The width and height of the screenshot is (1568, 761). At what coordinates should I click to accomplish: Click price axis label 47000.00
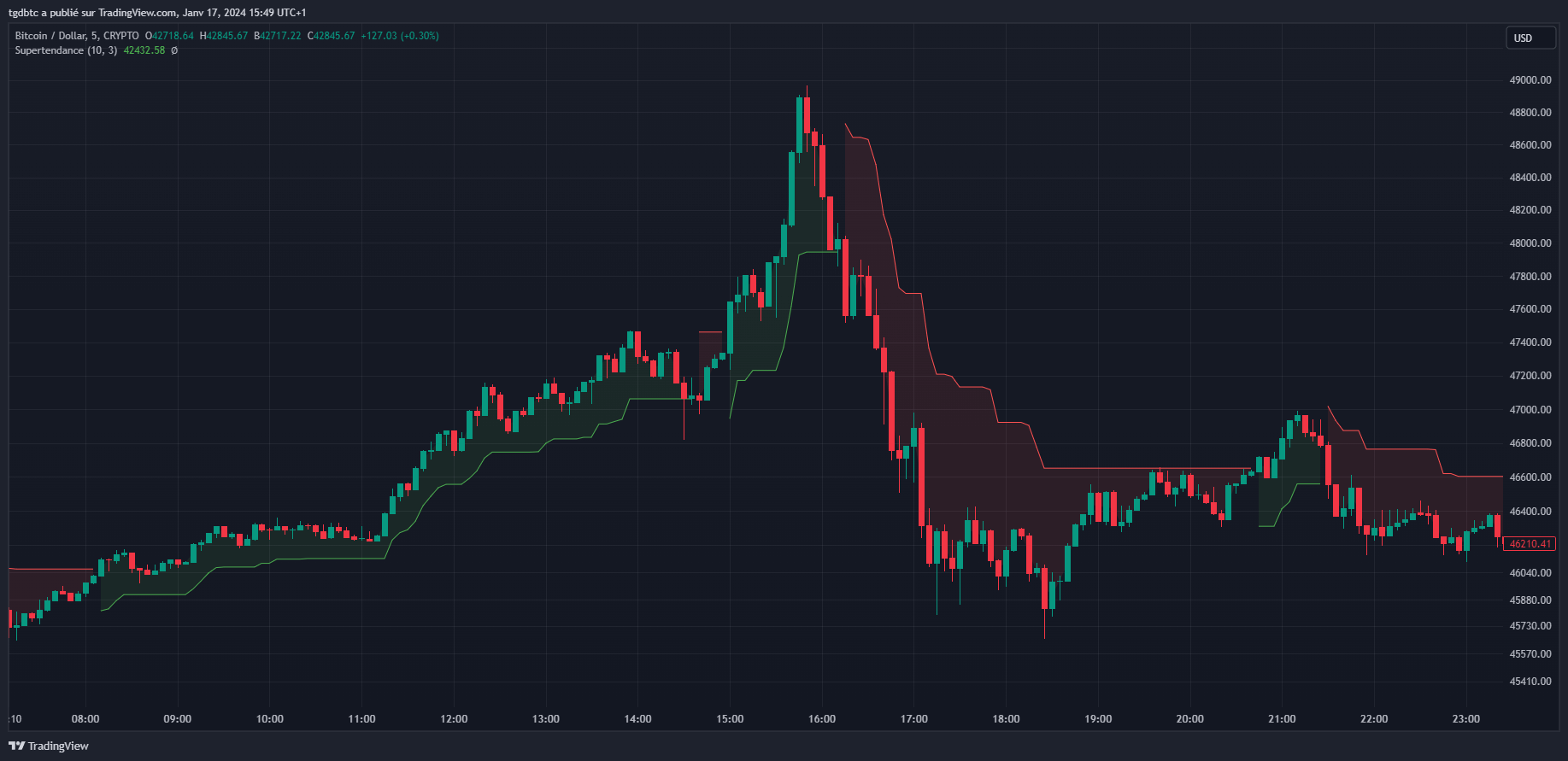1530,410
